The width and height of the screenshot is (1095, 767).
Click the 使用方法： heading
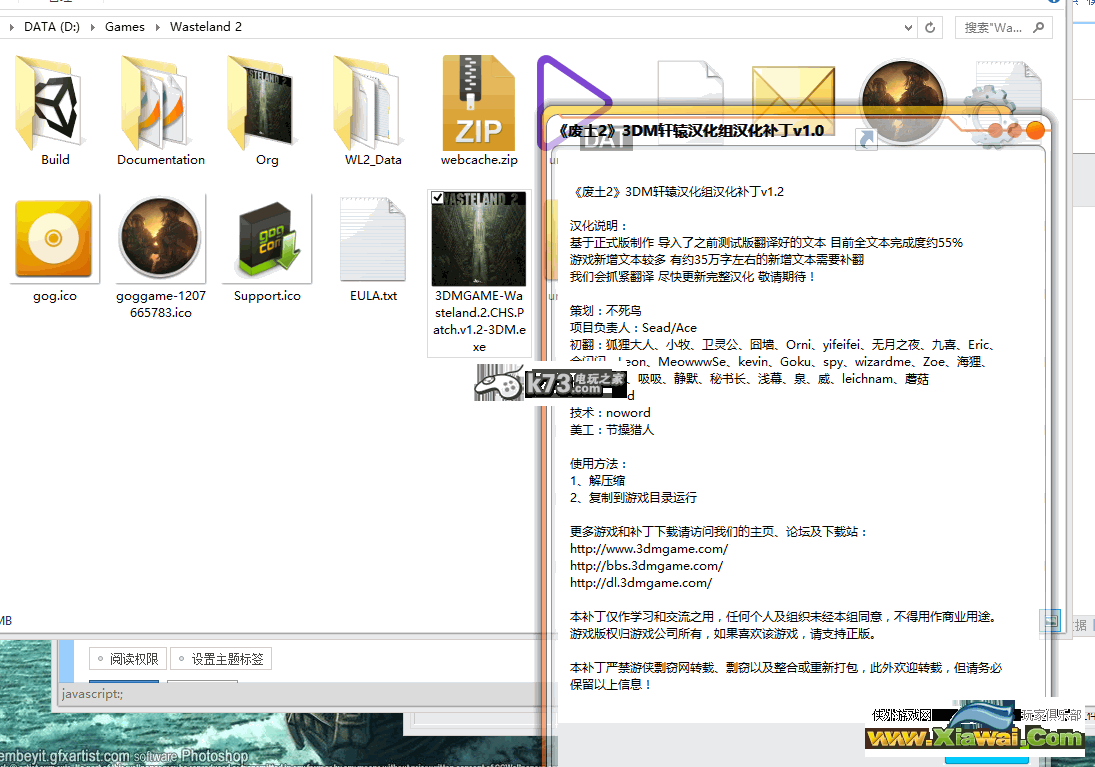(599, 464)
